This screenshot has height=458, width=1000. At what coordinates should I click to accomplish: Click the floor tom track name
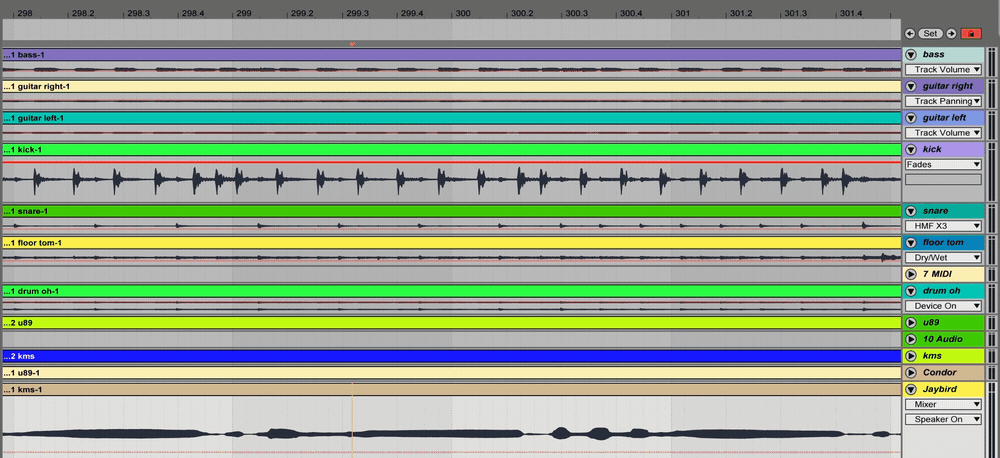tap(943, 242)
